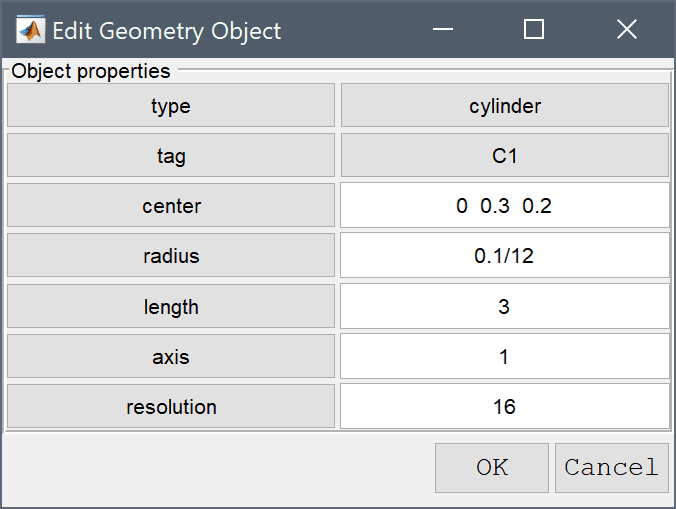
Task: Click the center label cell
Action: (171, 206)
